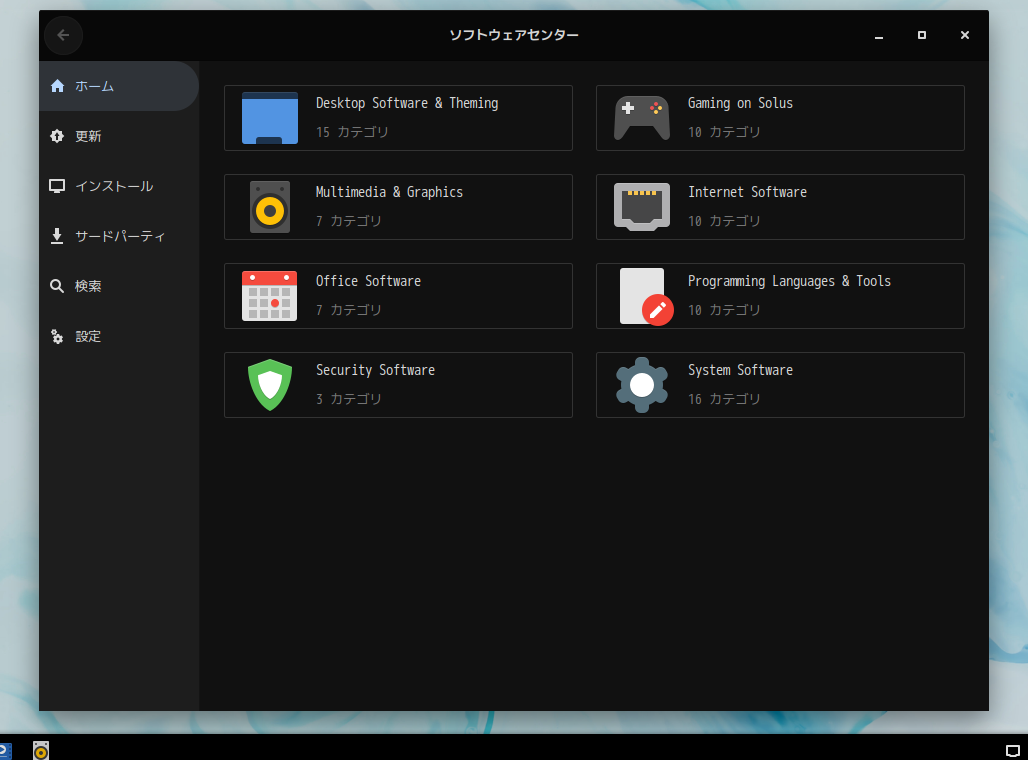Screen dimensions: 1028x760
Task: Open Multimedia & Graphics category
Action: point(399,207)
